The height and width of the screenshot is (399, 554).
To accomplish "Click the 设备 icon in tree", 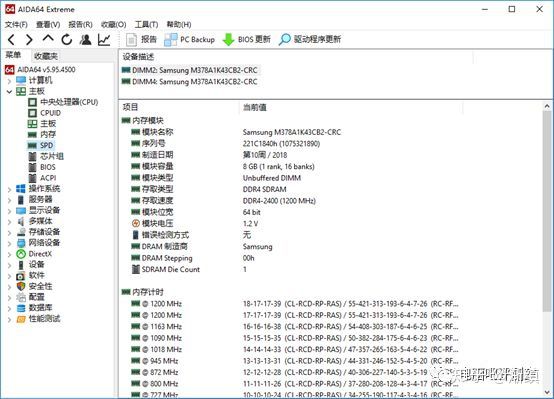I will tap(21, 265).
